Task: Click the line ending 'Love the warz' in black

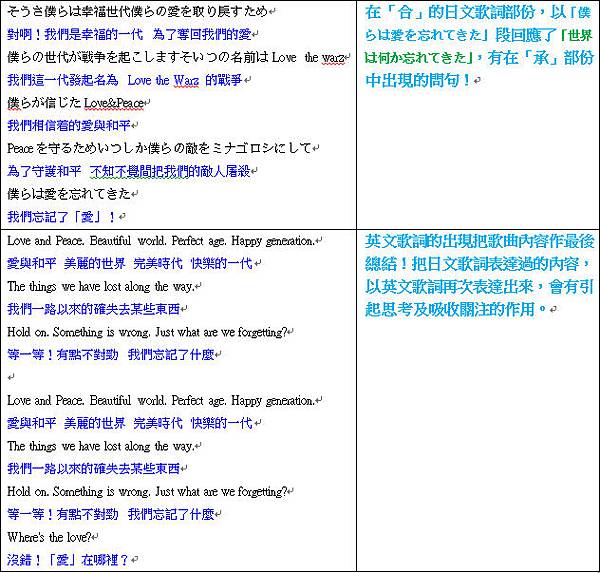Action: [x=176, y=57]
